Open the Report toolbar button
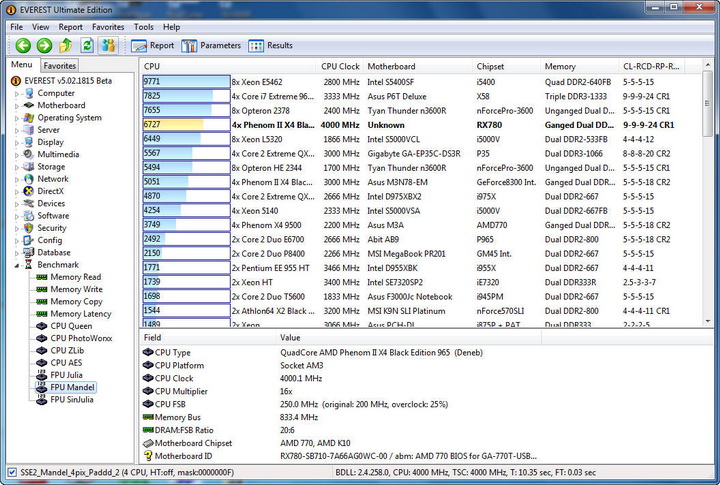Viewport: 720px width, 485px height. tap(152, 45)
